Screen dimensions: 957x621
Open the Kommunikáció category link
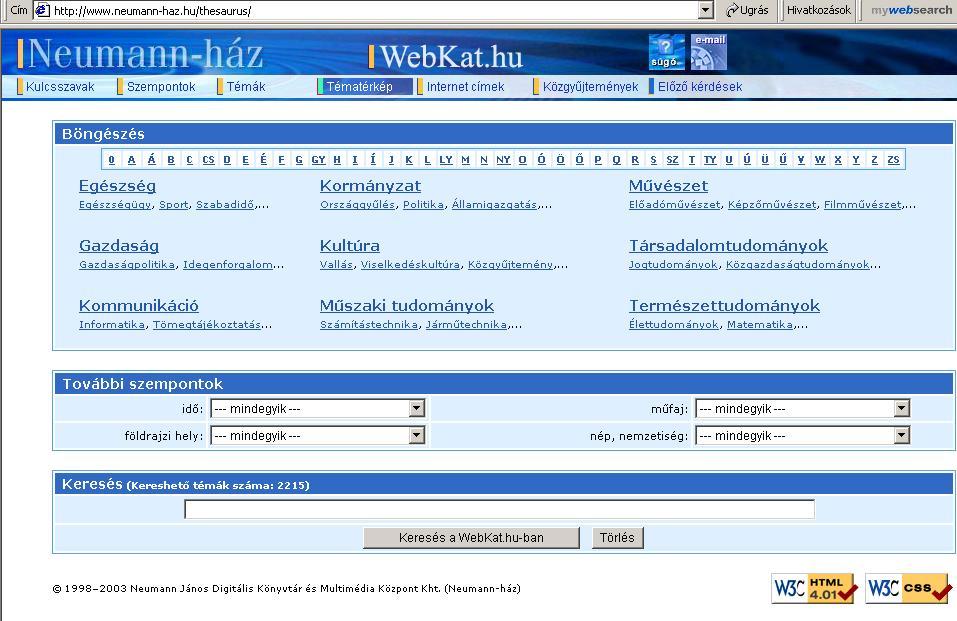click(139, 305)
